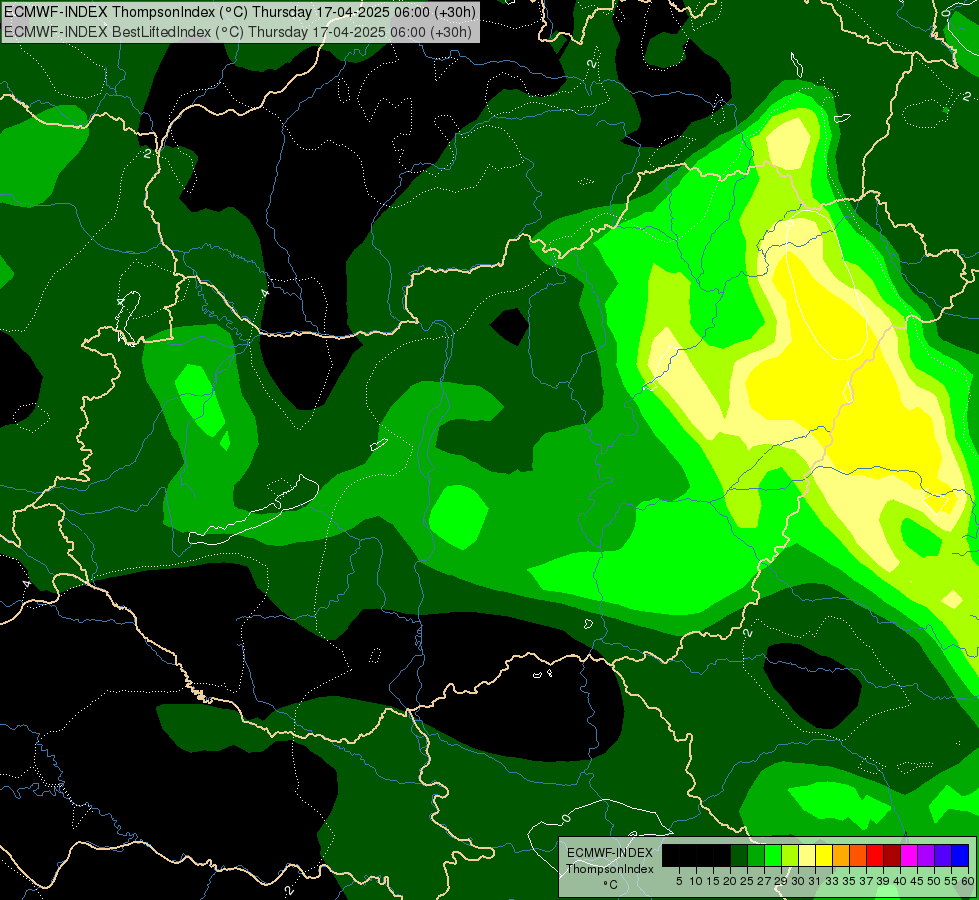
Task: Click the legend scale value '27'
Action: pyautogui.click(x=765, y=881)
